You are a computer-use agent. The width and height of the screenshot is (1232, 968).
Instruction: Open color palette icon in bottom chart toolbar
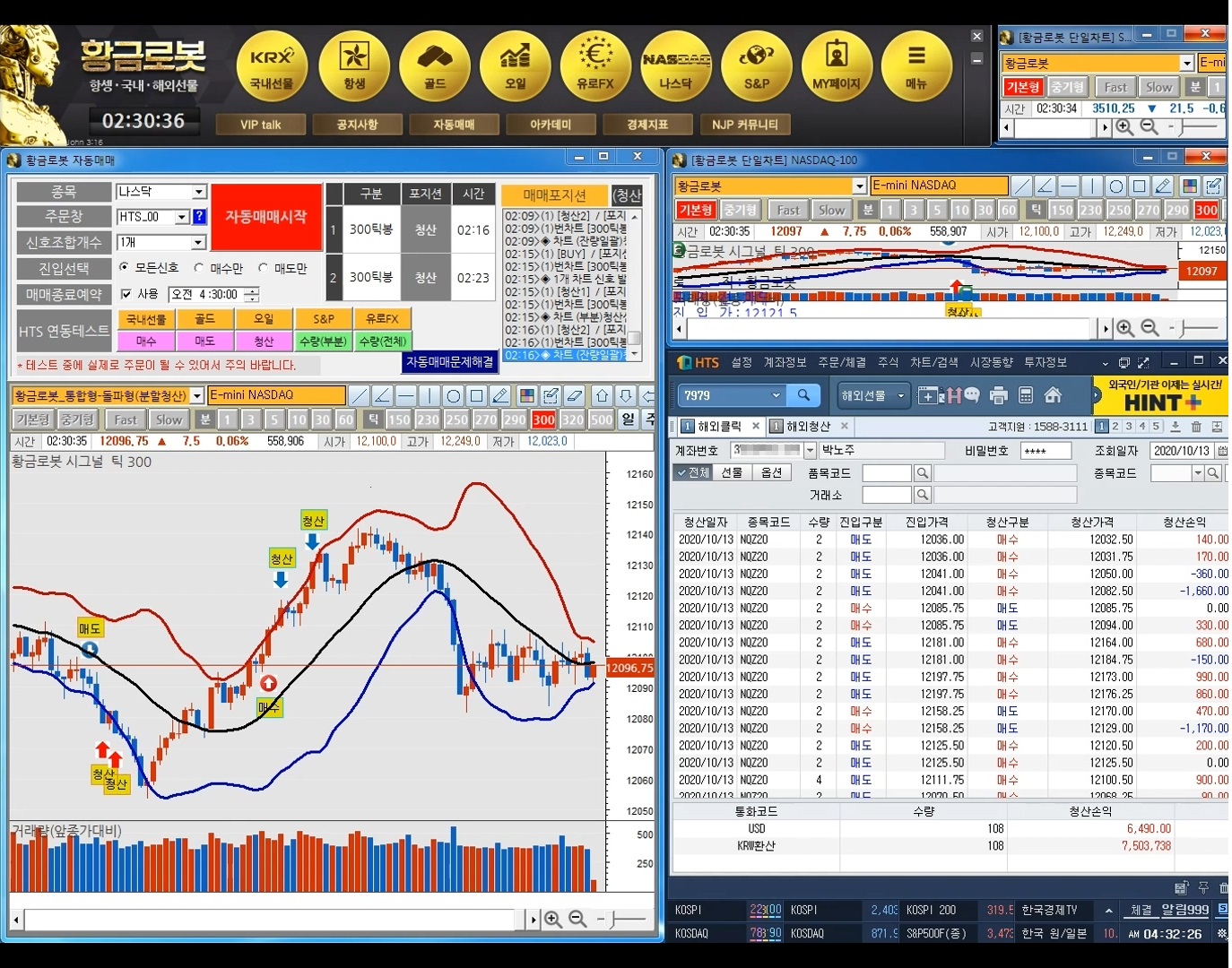coord(527,396)
